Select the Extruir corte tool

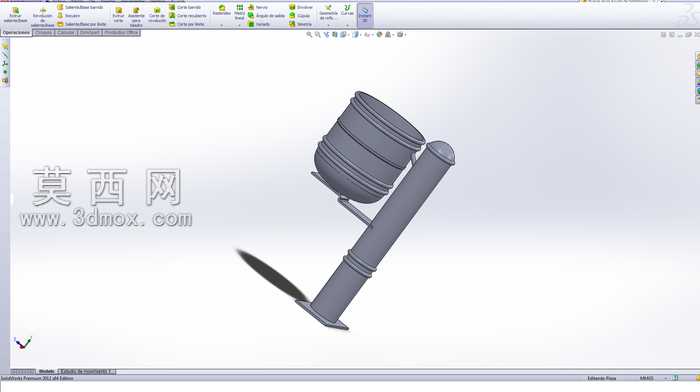pos(118,15)
